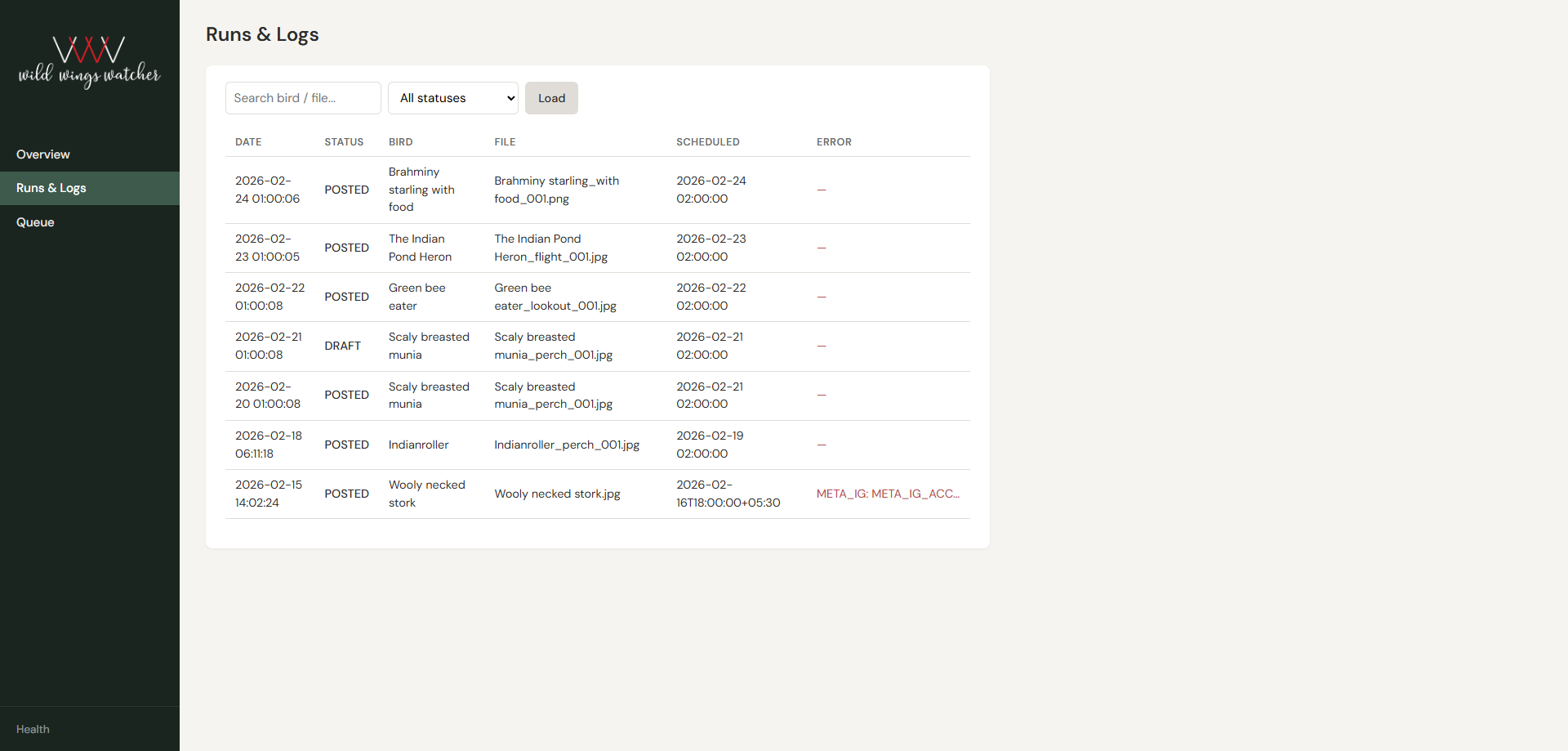Navigate to the Queue section
Viewport: 1568px width, 751px height.
point(35,221)
